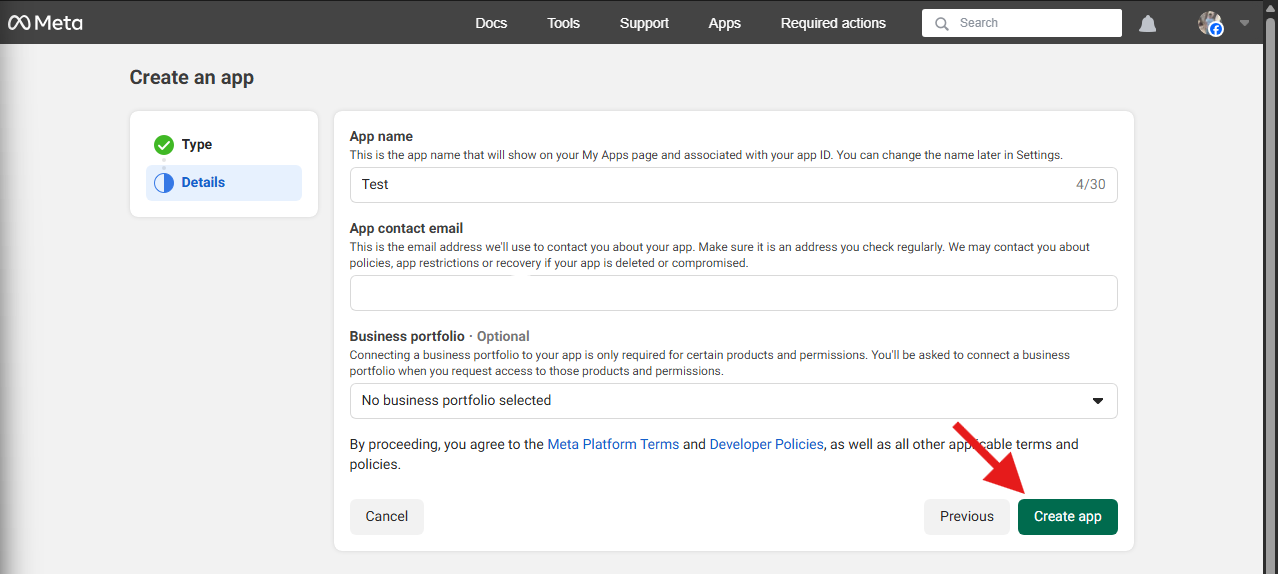Open the profile avatar menu
The width and height of the screenshot is (1278, 574).
pos(1211,23)
